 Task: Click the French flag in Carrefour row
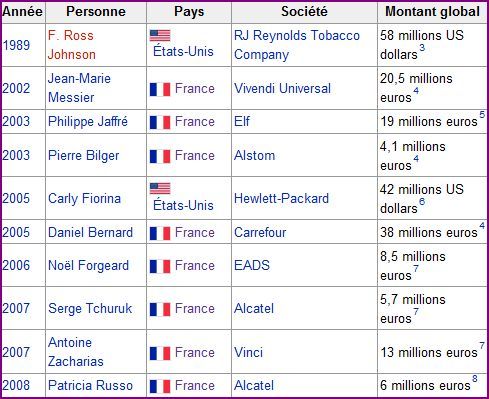tap(160, 233)
